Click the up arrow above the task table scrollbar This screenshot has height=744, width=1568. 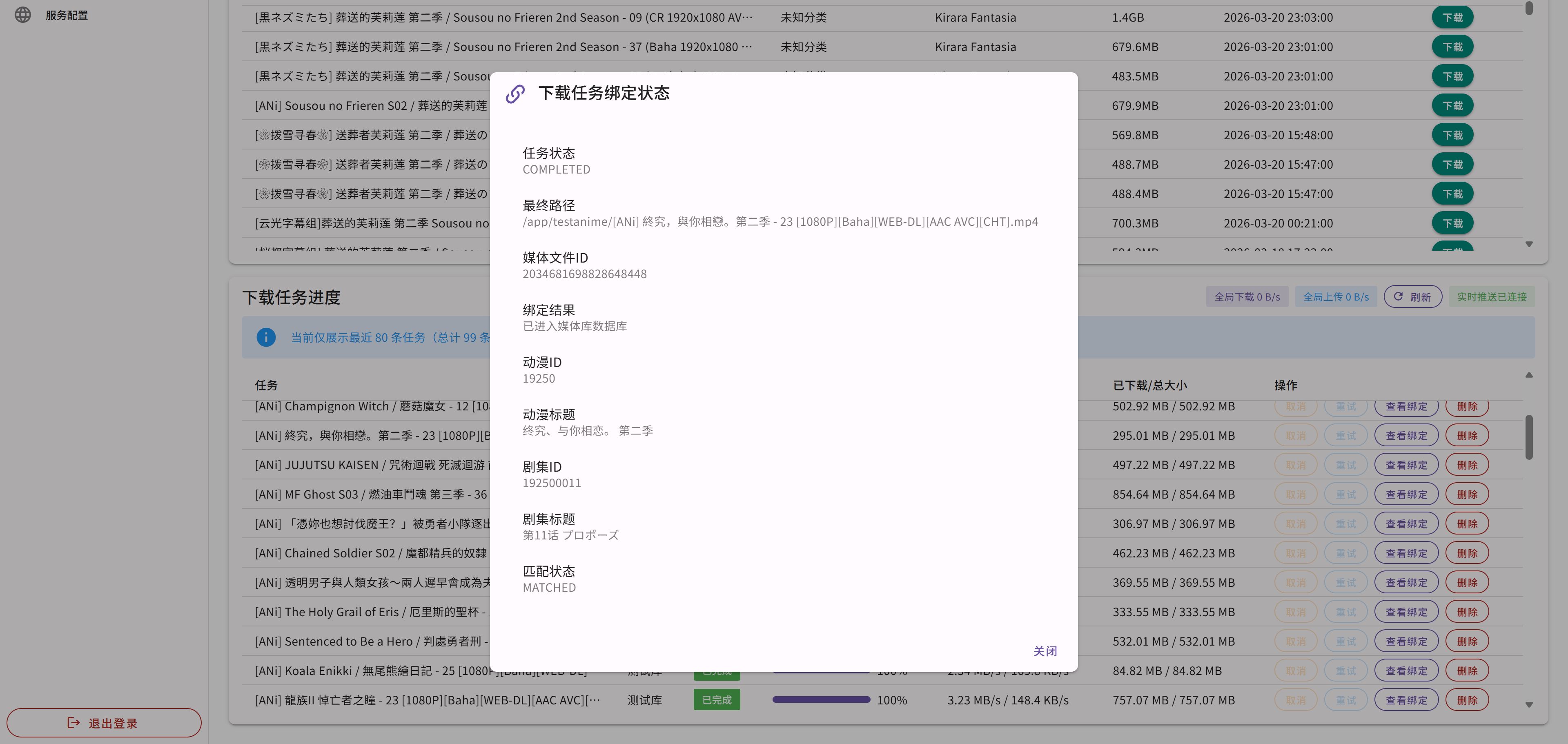[1528, 375]
